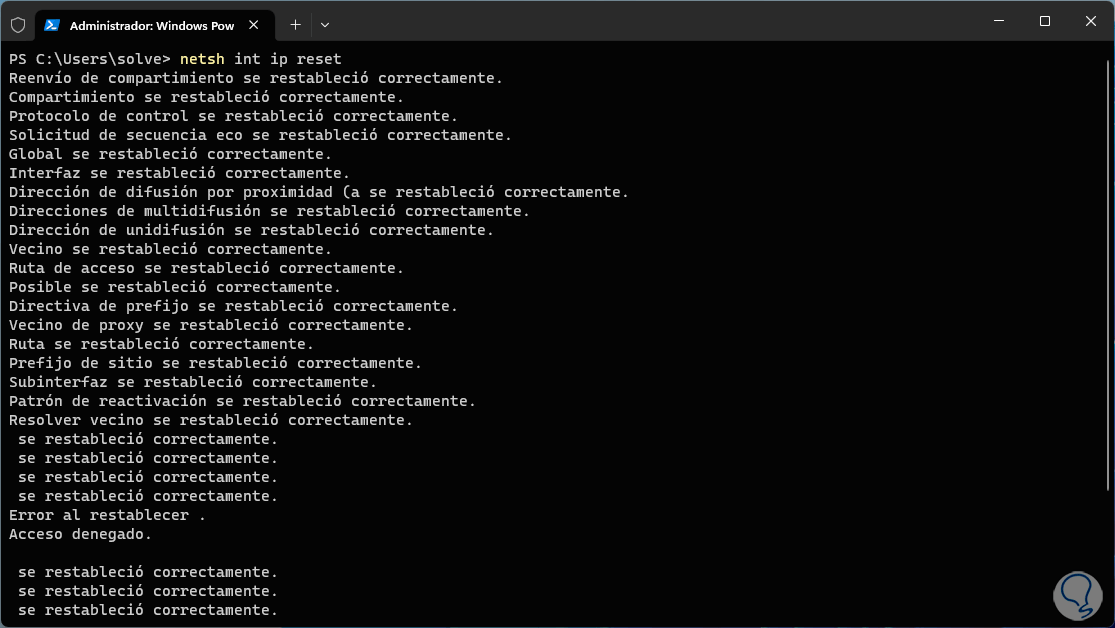Click the 'Error al restablecer' line

click(107, 515)
